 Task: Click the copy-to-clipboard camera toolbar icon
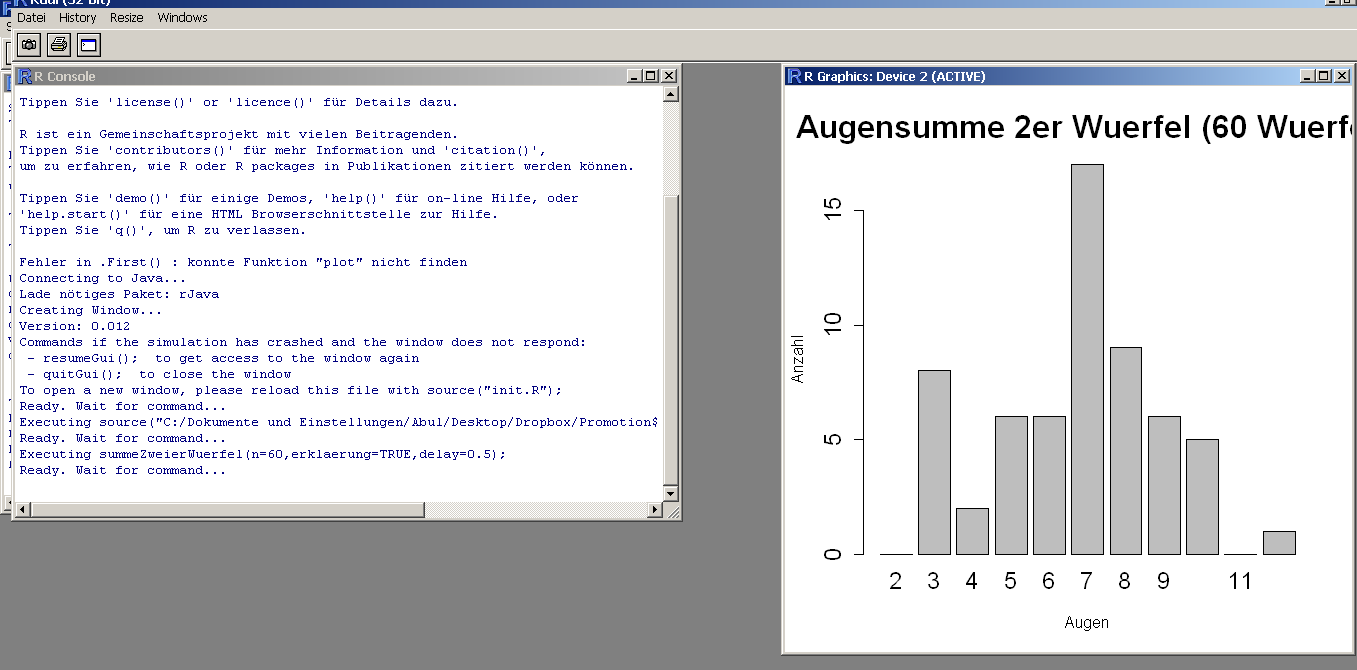click(29, 45)
